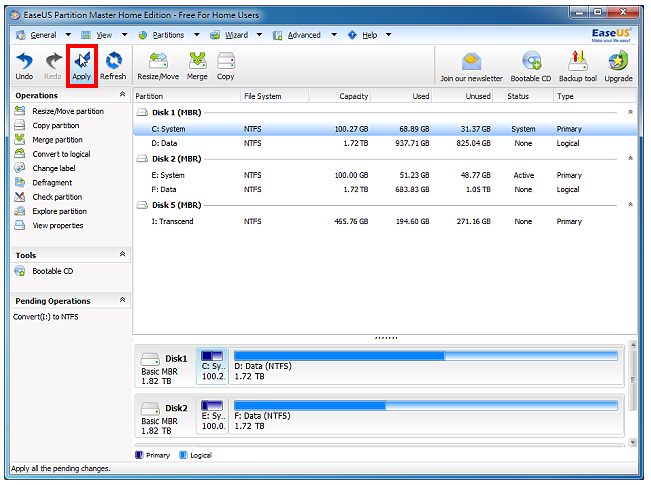The height and width of the screenshot is (485, 651).
Task: Select Disk2 icon in disk map
Action: (150, 409)
